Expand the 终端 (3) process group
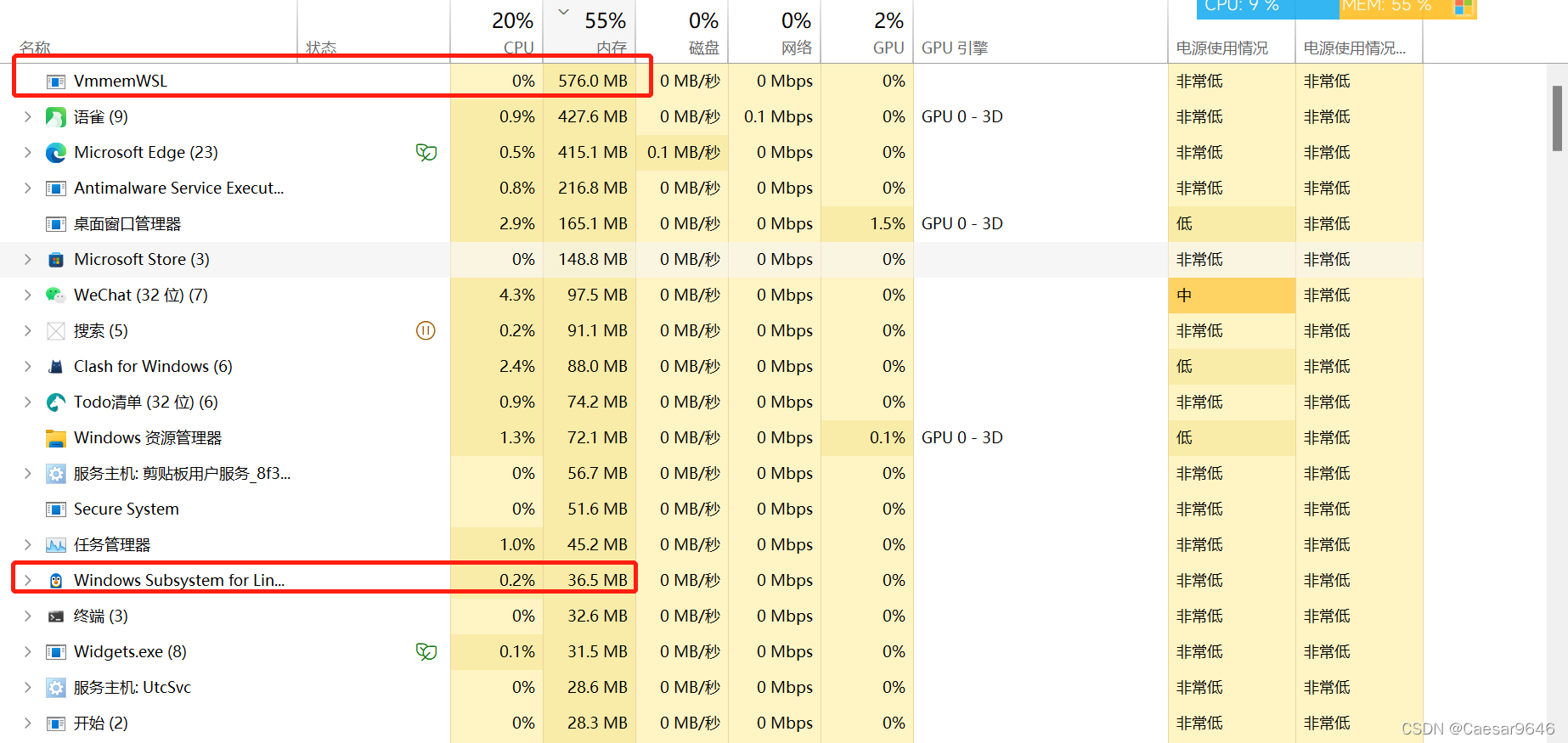This screenshot has width=1568, height=743. pyautogui.click(x=27, y=616)
